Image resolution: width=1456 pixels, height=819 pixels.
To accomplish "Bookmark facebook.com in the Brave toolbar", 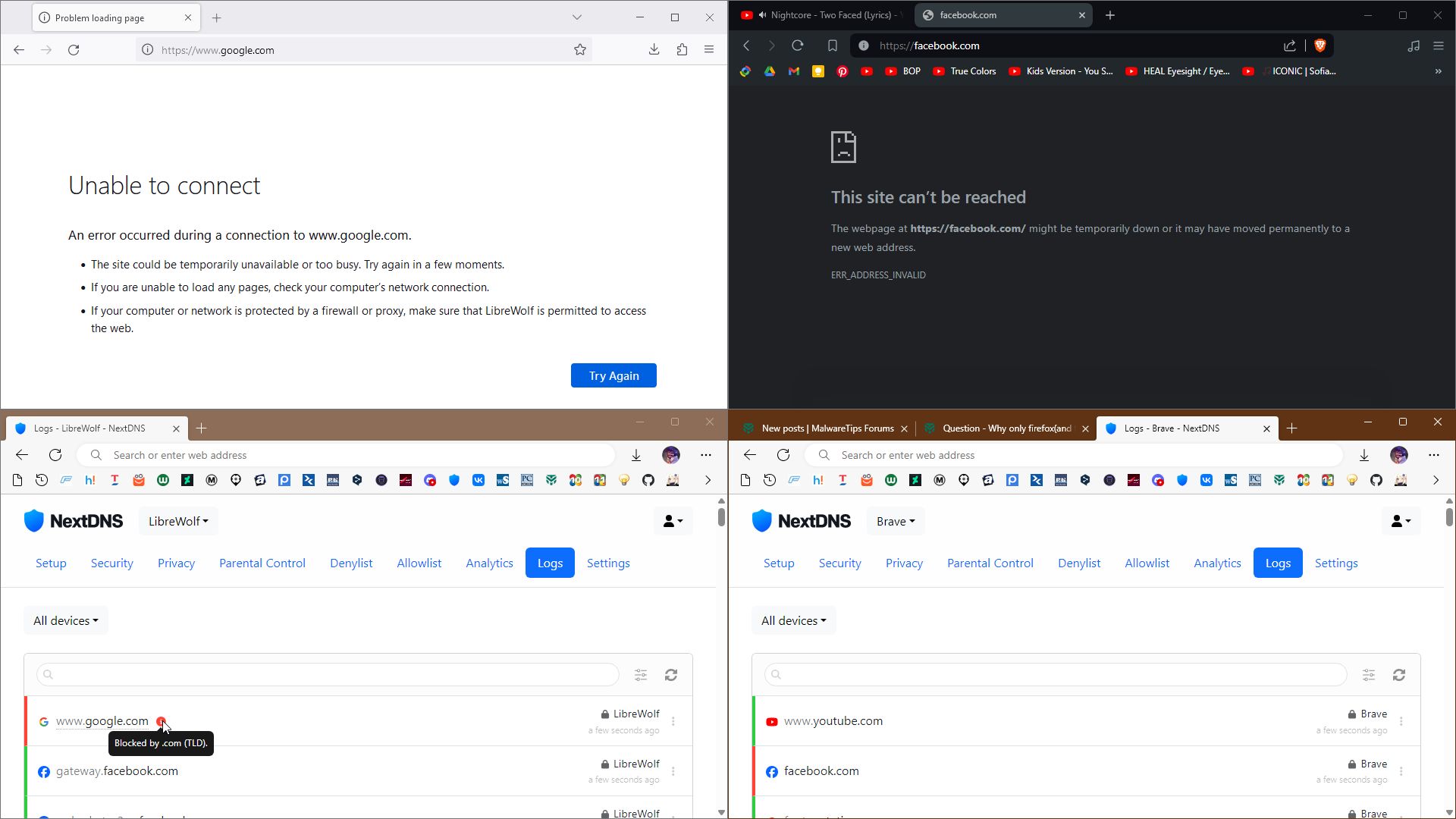I will pos(833,45).
